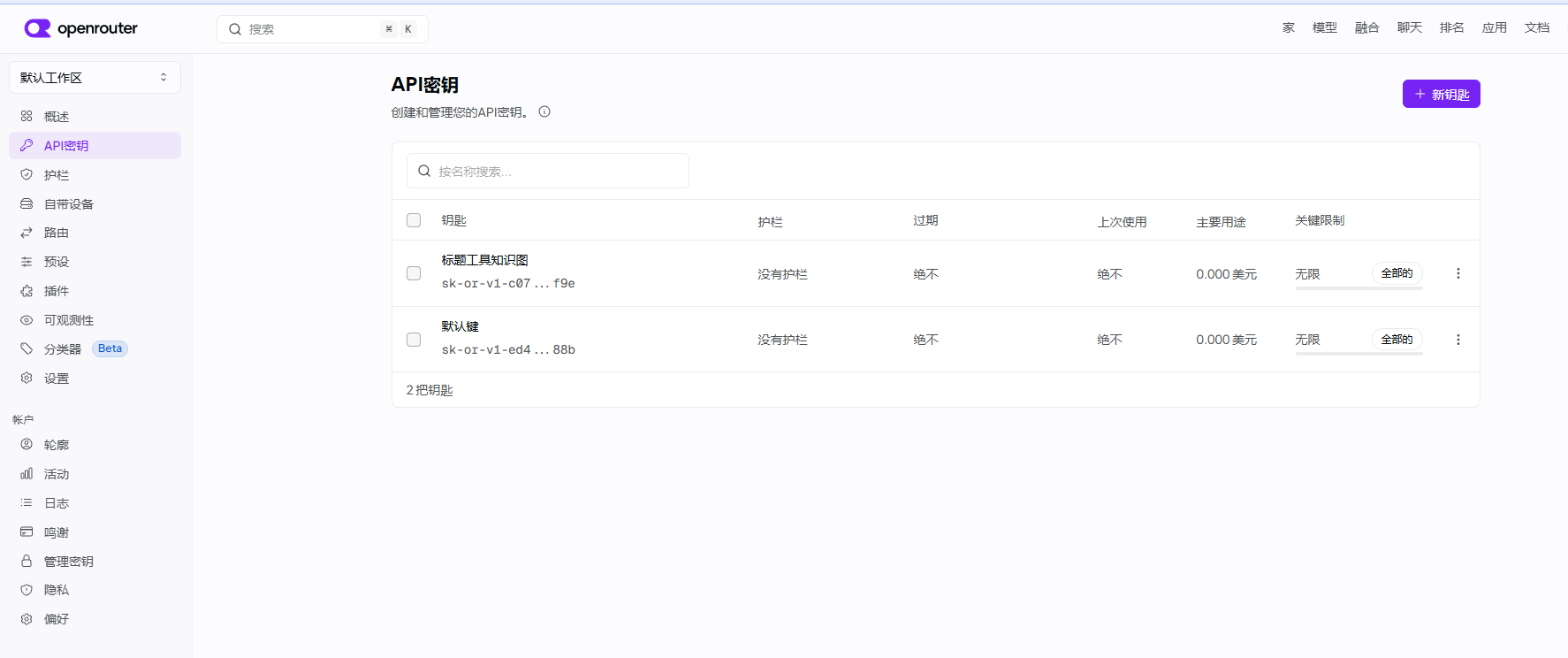Click the 关键限制 column header
The image size is (1568, 658).
tap(1321, 220)
